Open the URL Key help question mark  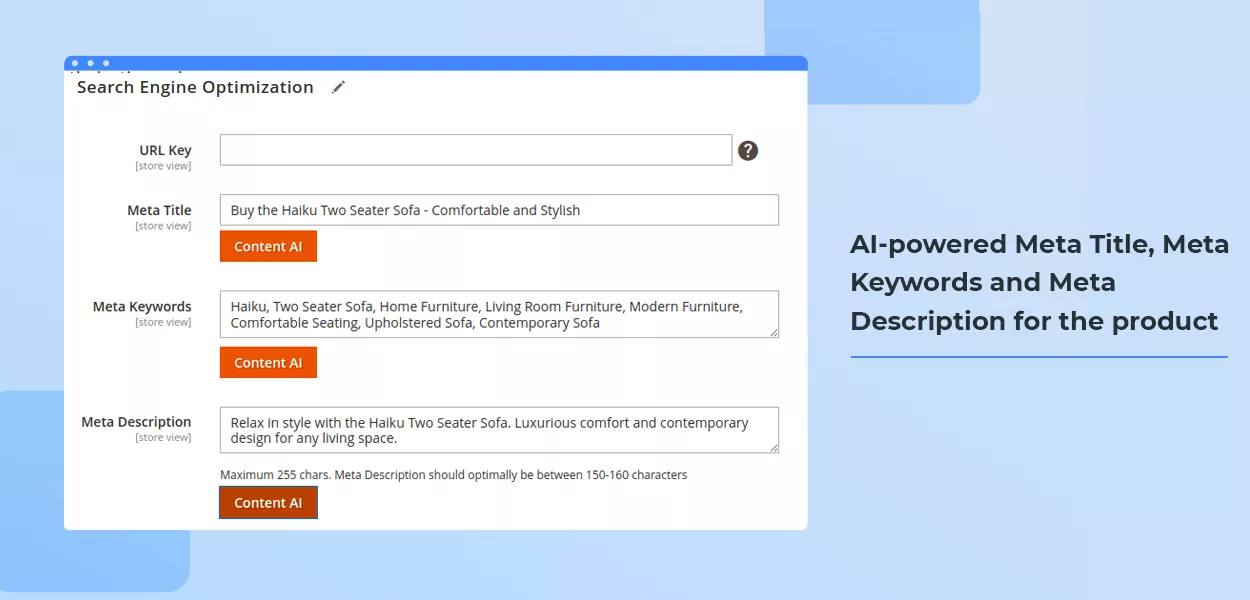tap(748, 151)
